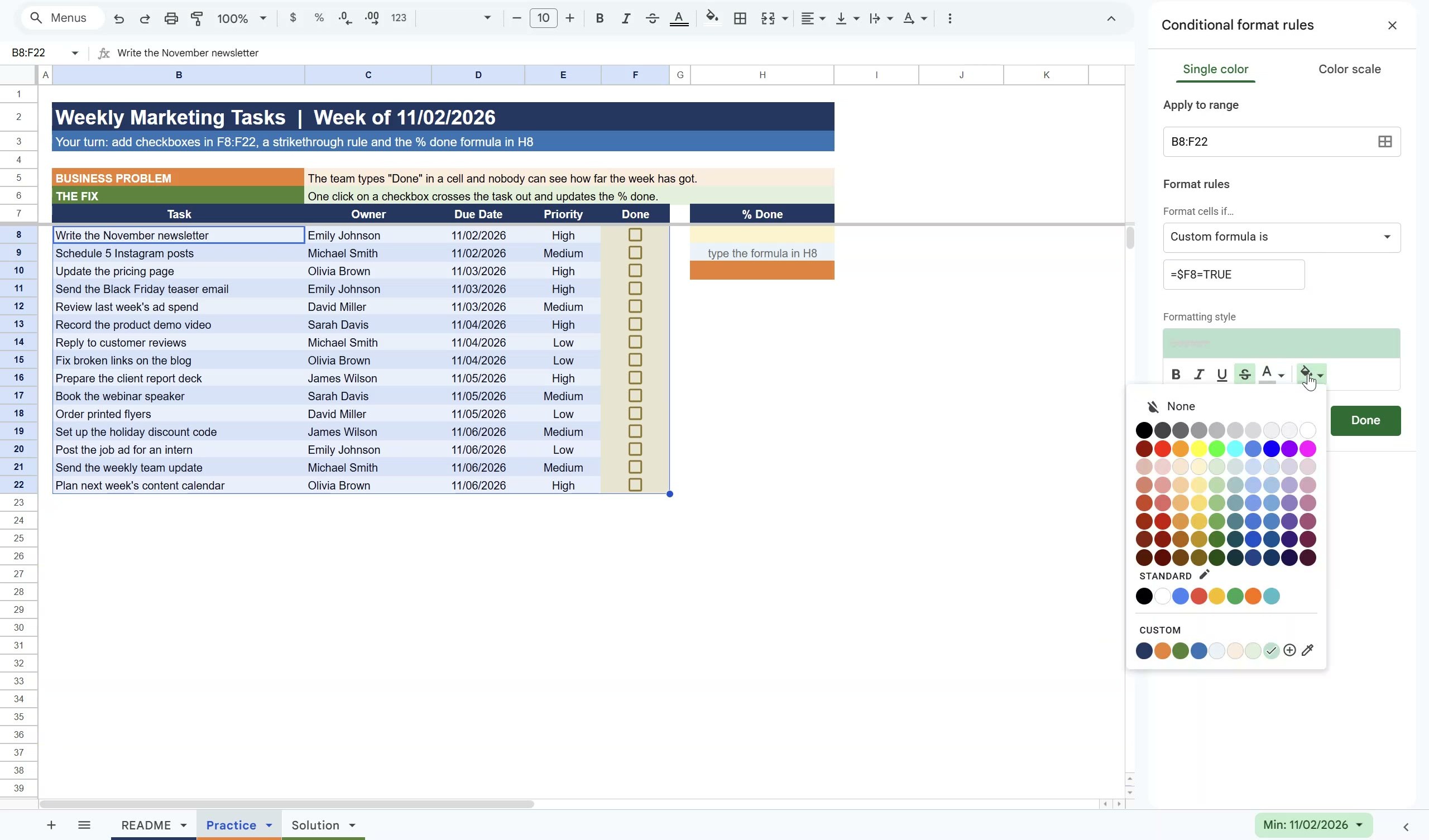Click the add custom color plus icon
Screen dimensions: 1429x840
point(1289,651)
